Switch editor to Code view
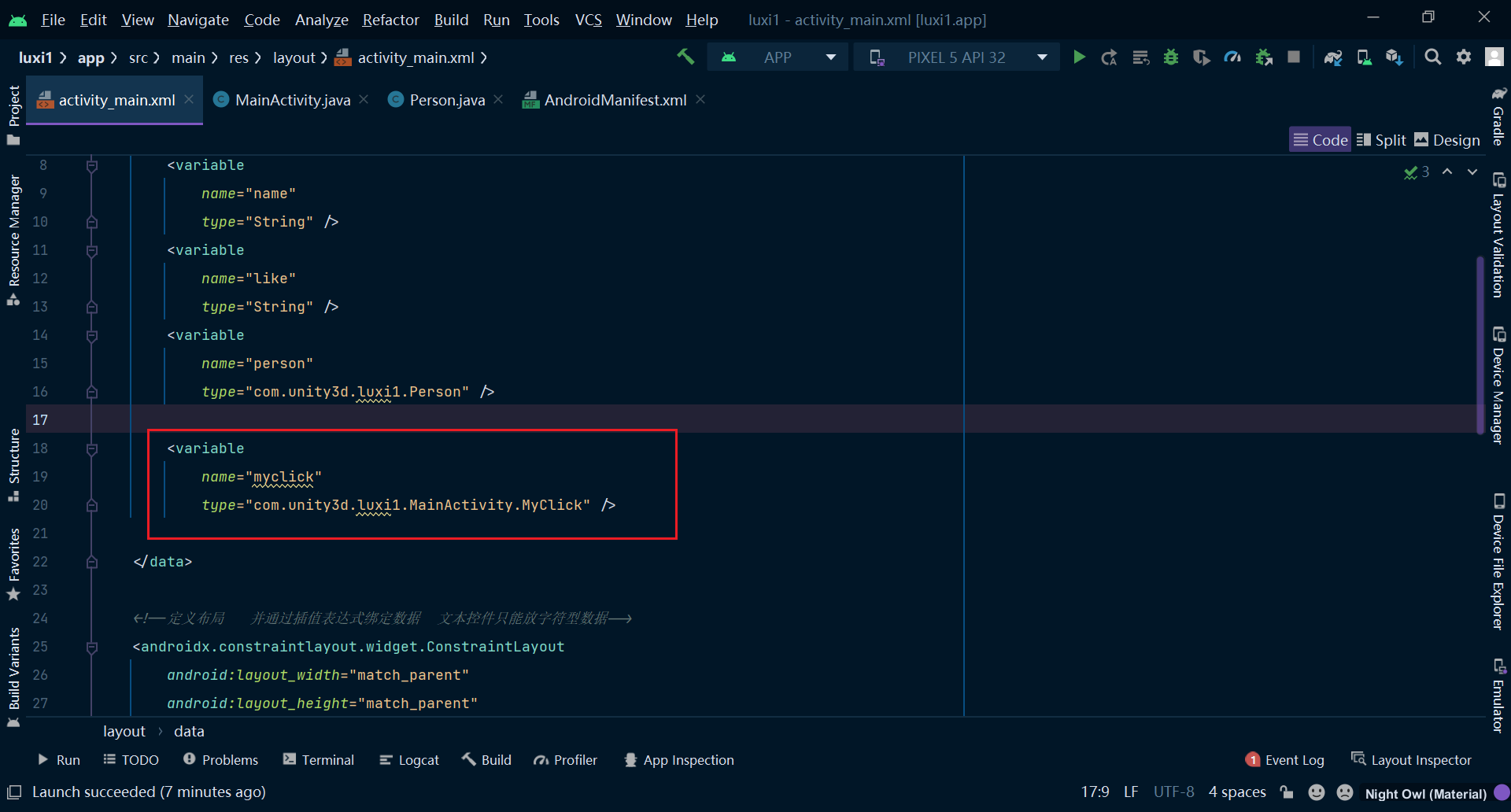The width and height of the screenshot is (1511, 812). [1320, 140]
